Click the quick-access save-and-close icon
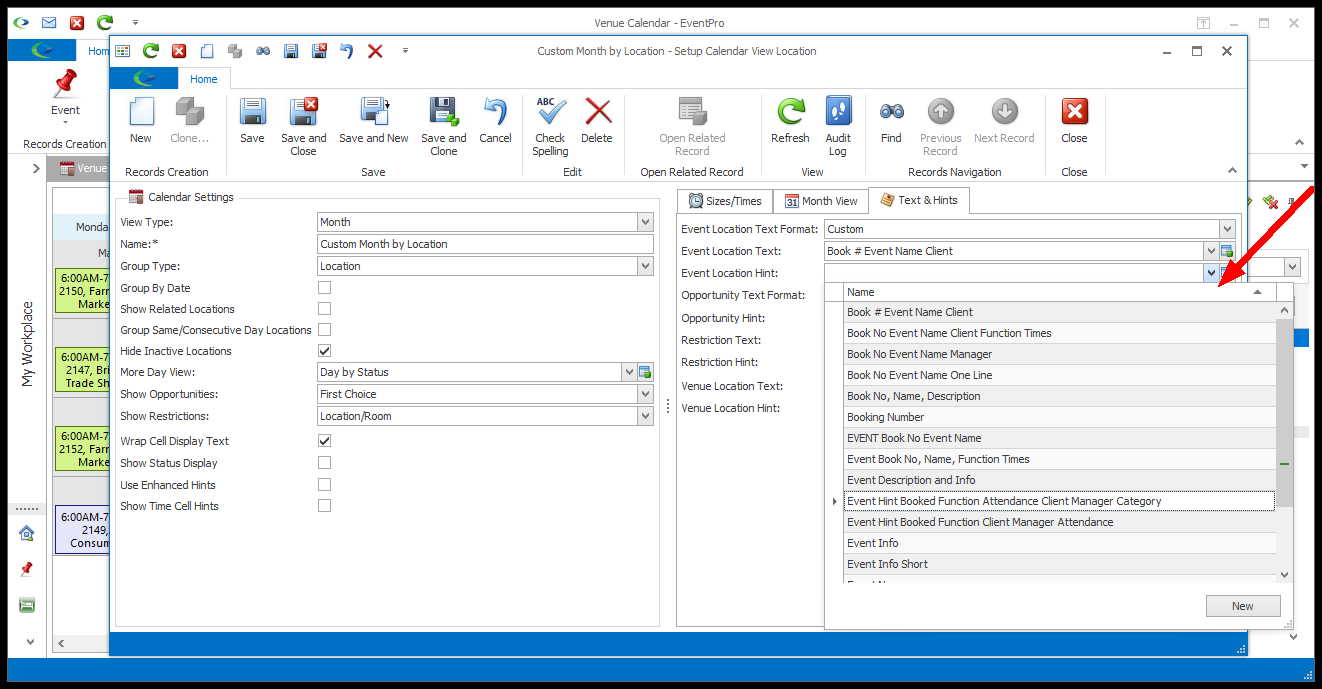The width and height of the screenshot is (1322, 689). tap(319, 51)
